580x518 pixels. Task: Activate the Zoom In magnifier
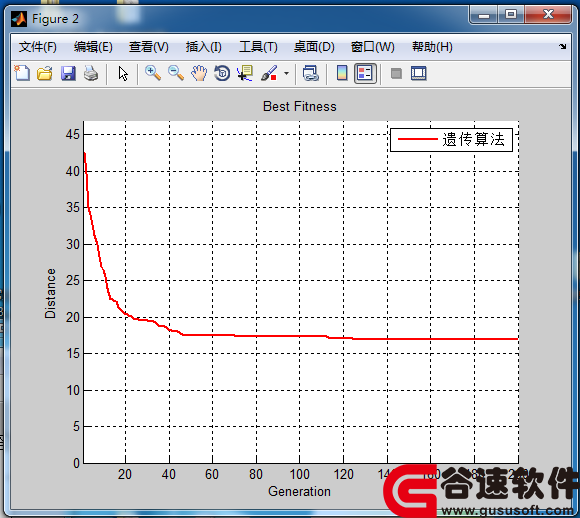(153, 73)
